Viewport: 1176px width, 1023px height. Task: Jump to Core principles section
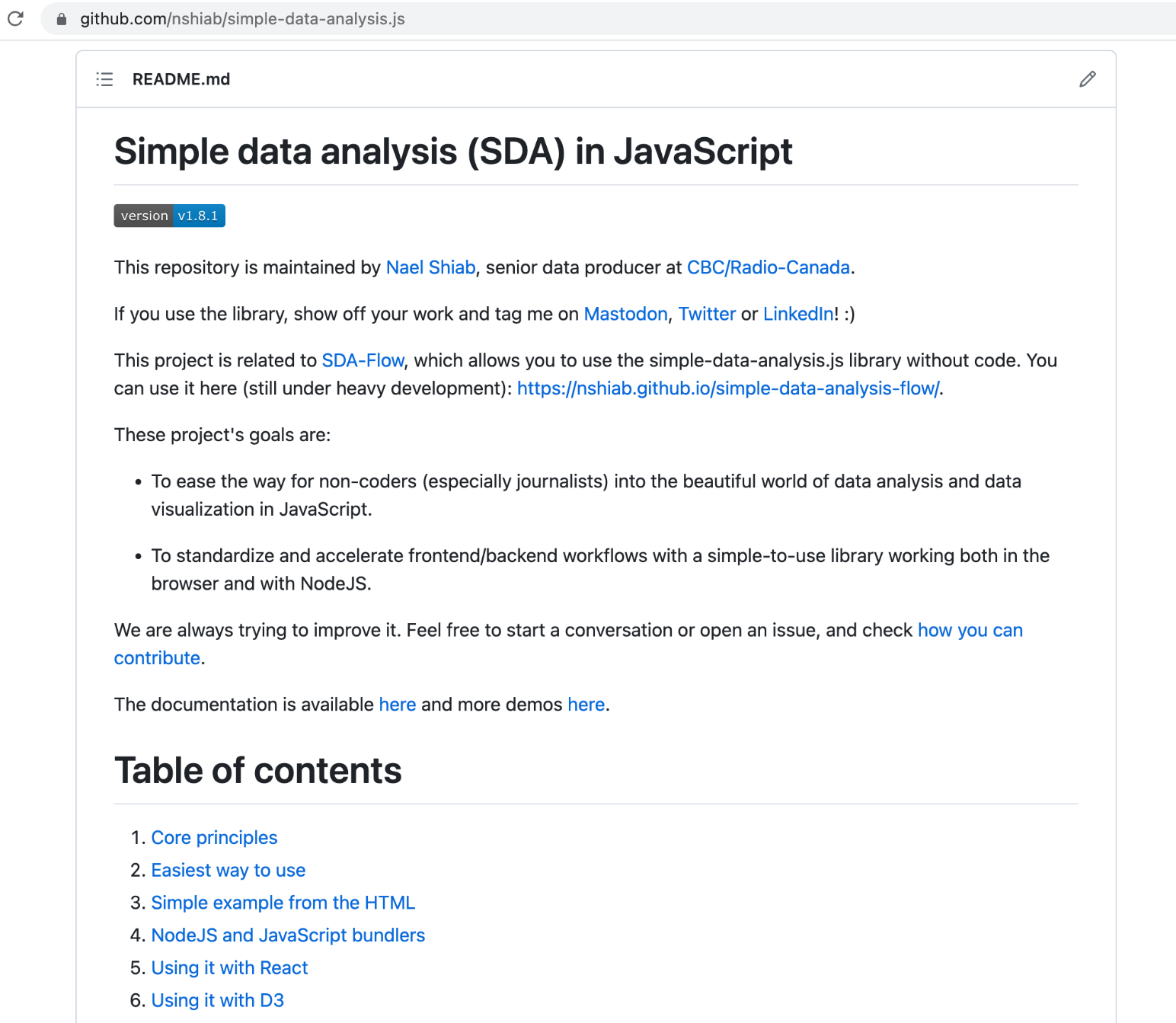214,838
